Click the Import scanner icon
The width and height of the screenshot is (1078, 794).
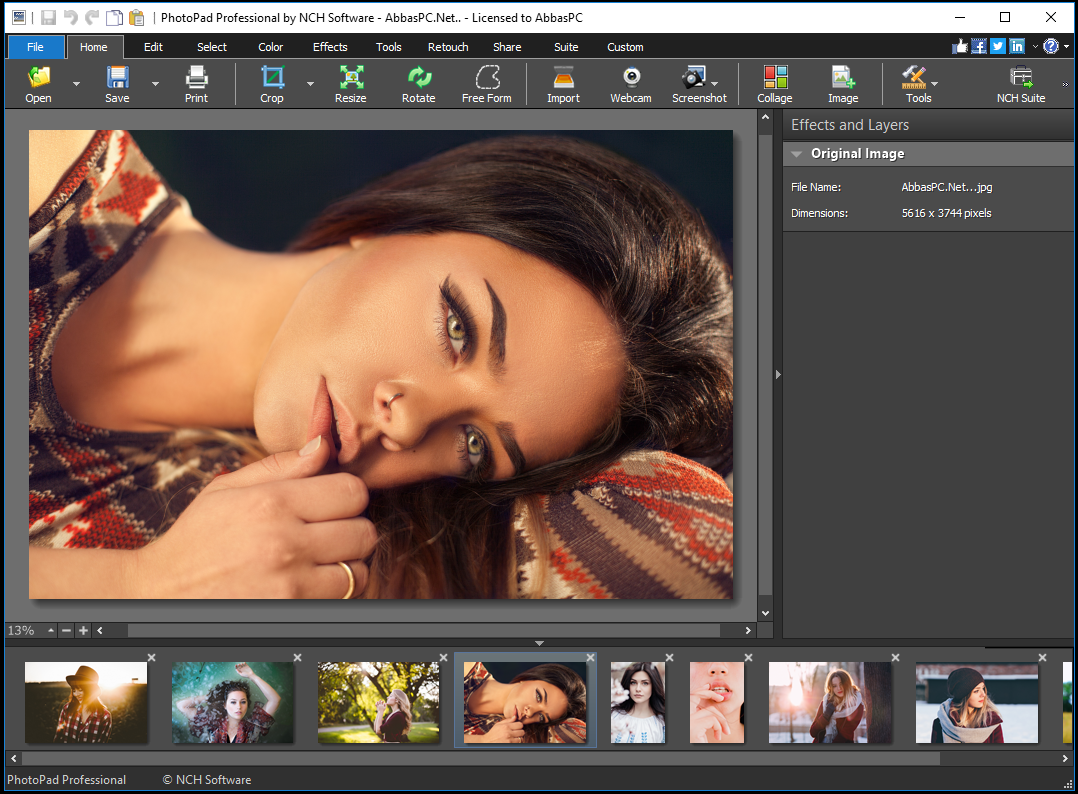pyautogui.click(x=563, y=77)
